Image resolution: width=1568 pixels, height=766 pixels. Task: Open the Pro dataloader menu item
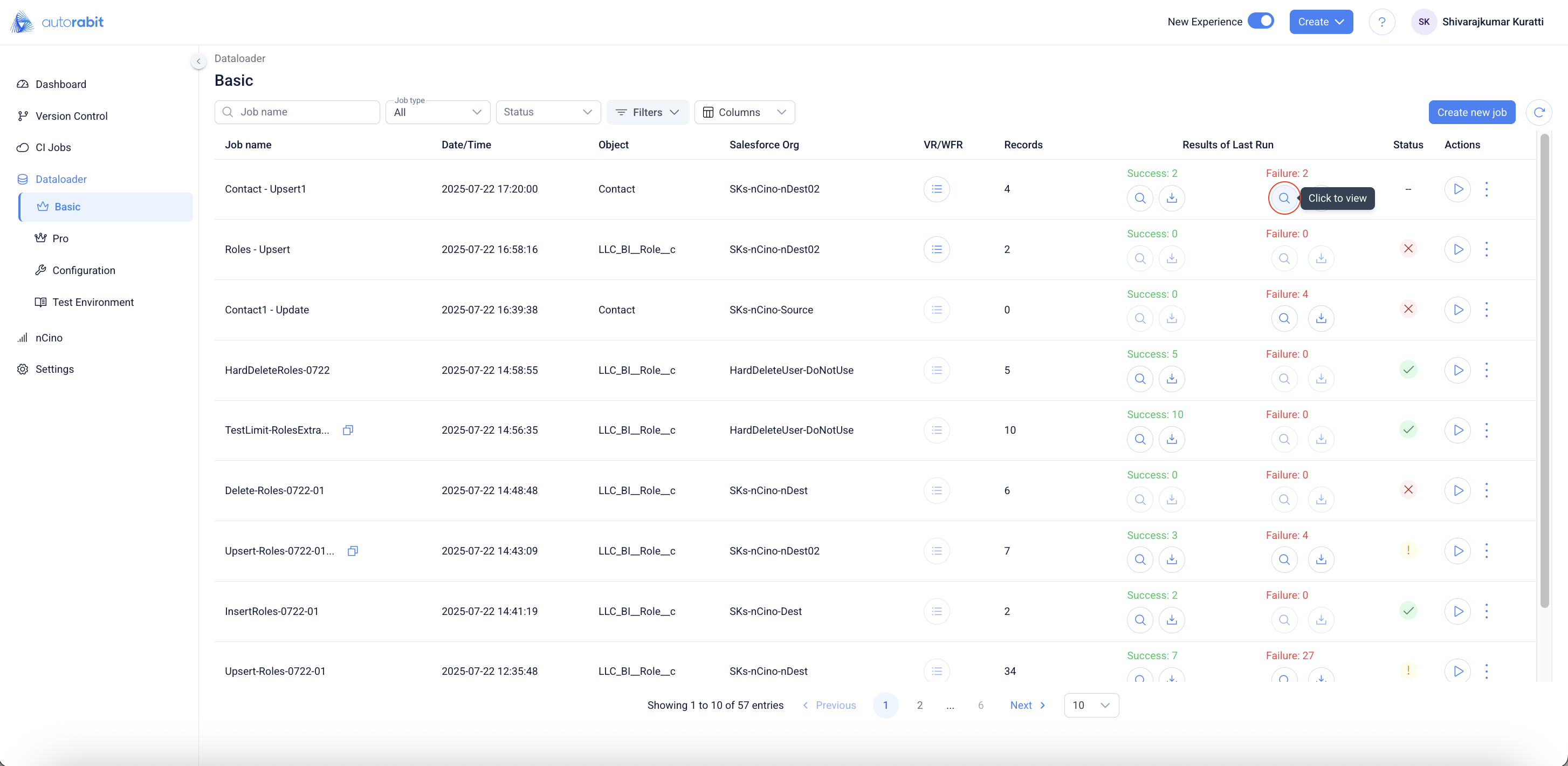pyautogui.click(x=60, y=238)
